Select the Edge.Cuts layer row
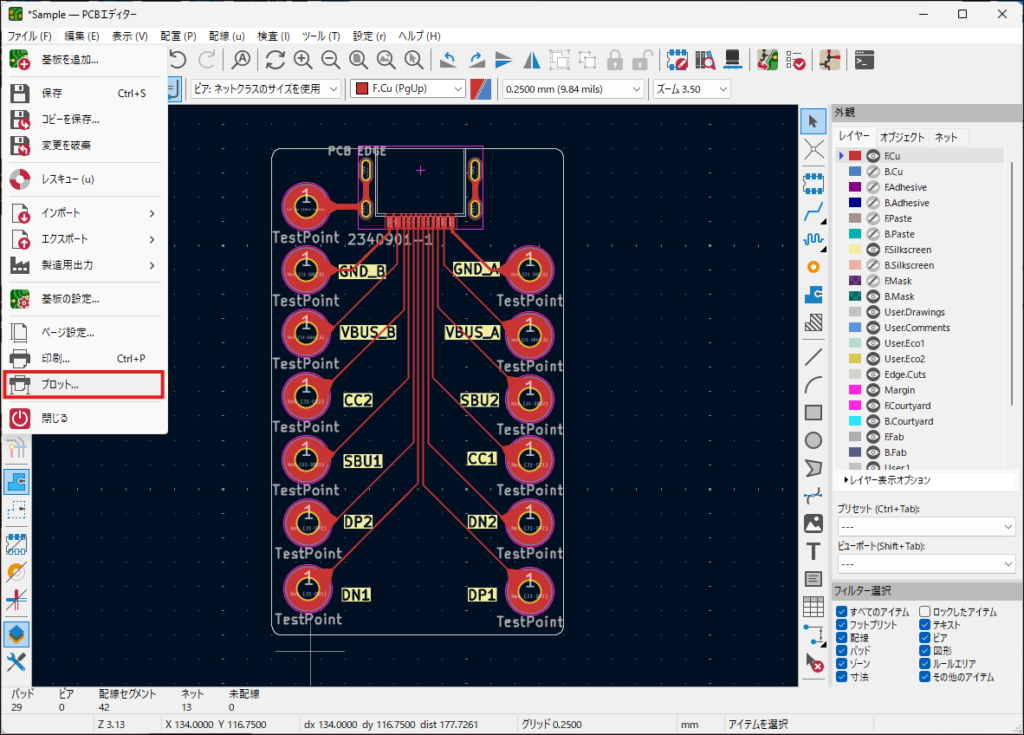Screen dimensions: 1024x735 (905, 374)
